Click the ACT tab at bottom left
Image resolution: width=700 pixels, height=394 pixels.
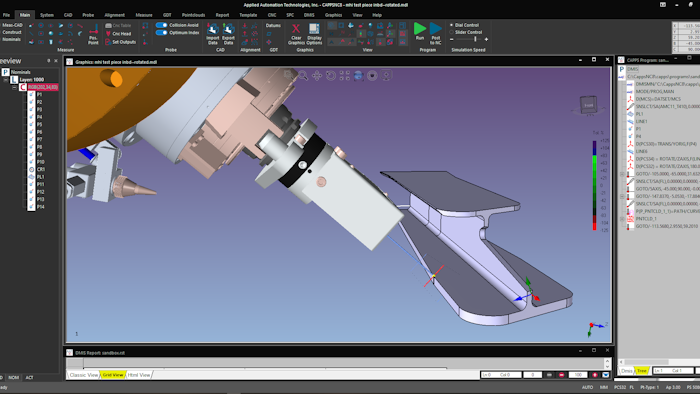tap(29, 377)
